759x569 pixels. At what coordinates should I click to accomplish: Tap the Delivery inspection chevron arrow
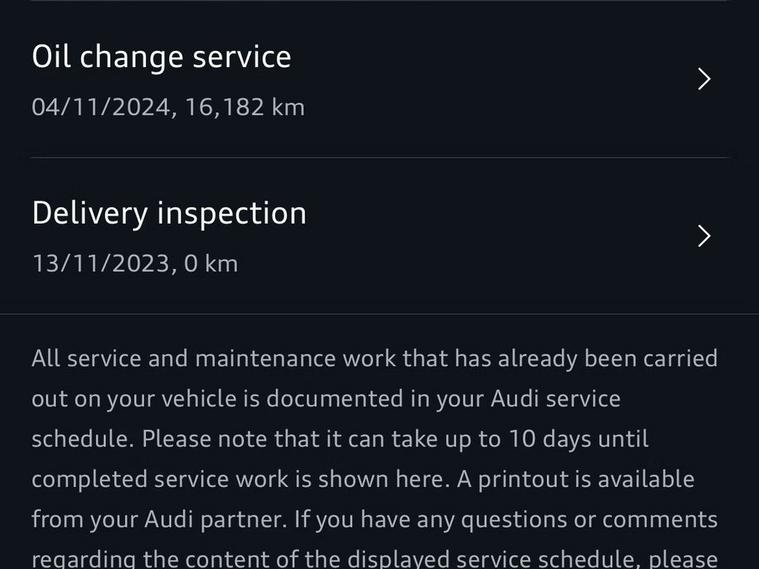click(704, 236)
